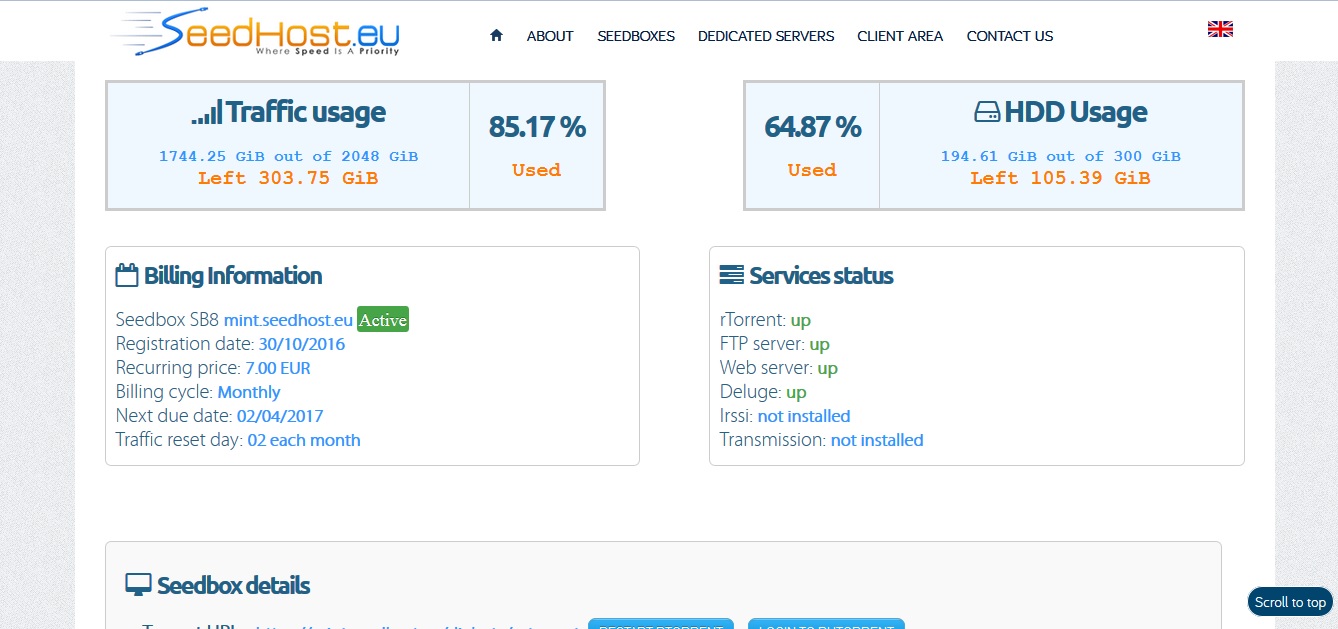1338x629 pixels.
Task: Click the Traffic usage heading
Action: pyautogui.click(x=306, y=112)
